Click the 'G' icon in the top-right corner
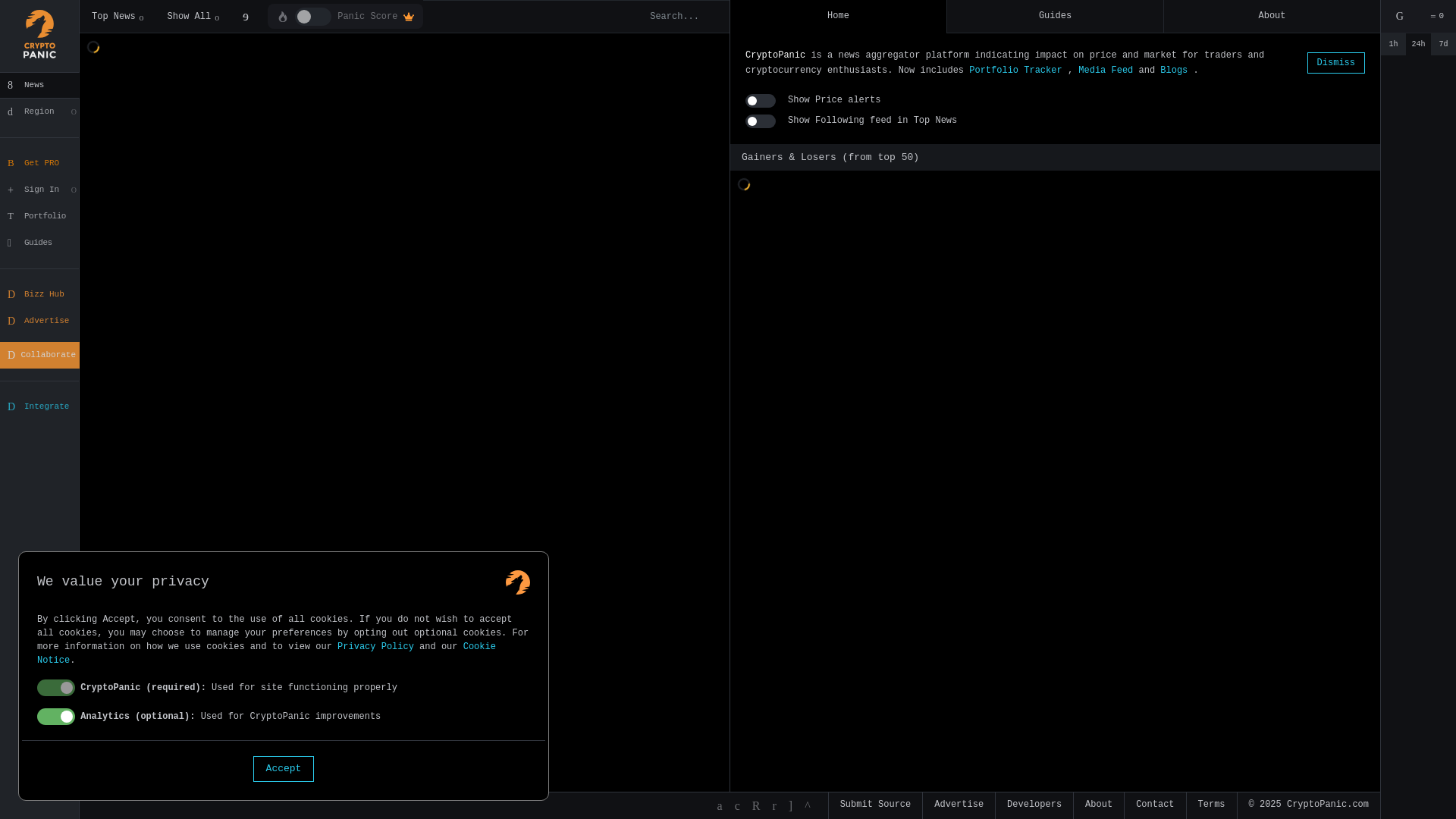The image size is (1456, 819). pyautogui.click(x=1400, y=17)
